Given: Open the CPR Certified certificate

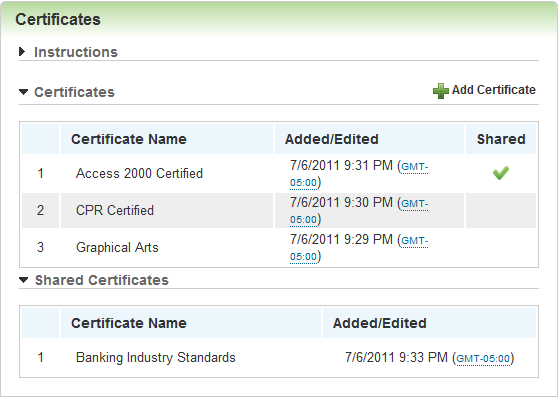Looking at the screenshot, I should point(115,210).
